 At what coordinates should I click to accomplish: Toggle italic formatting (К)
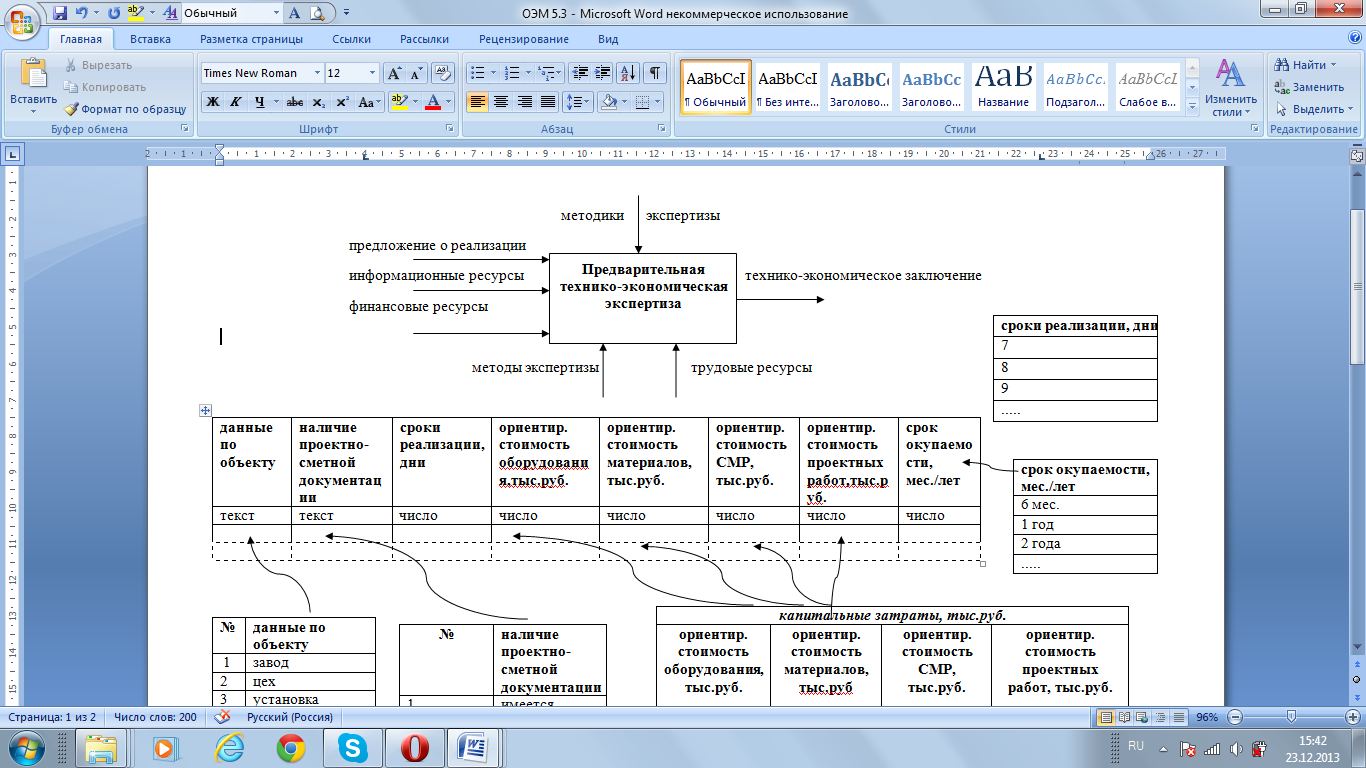pos(236,102)
